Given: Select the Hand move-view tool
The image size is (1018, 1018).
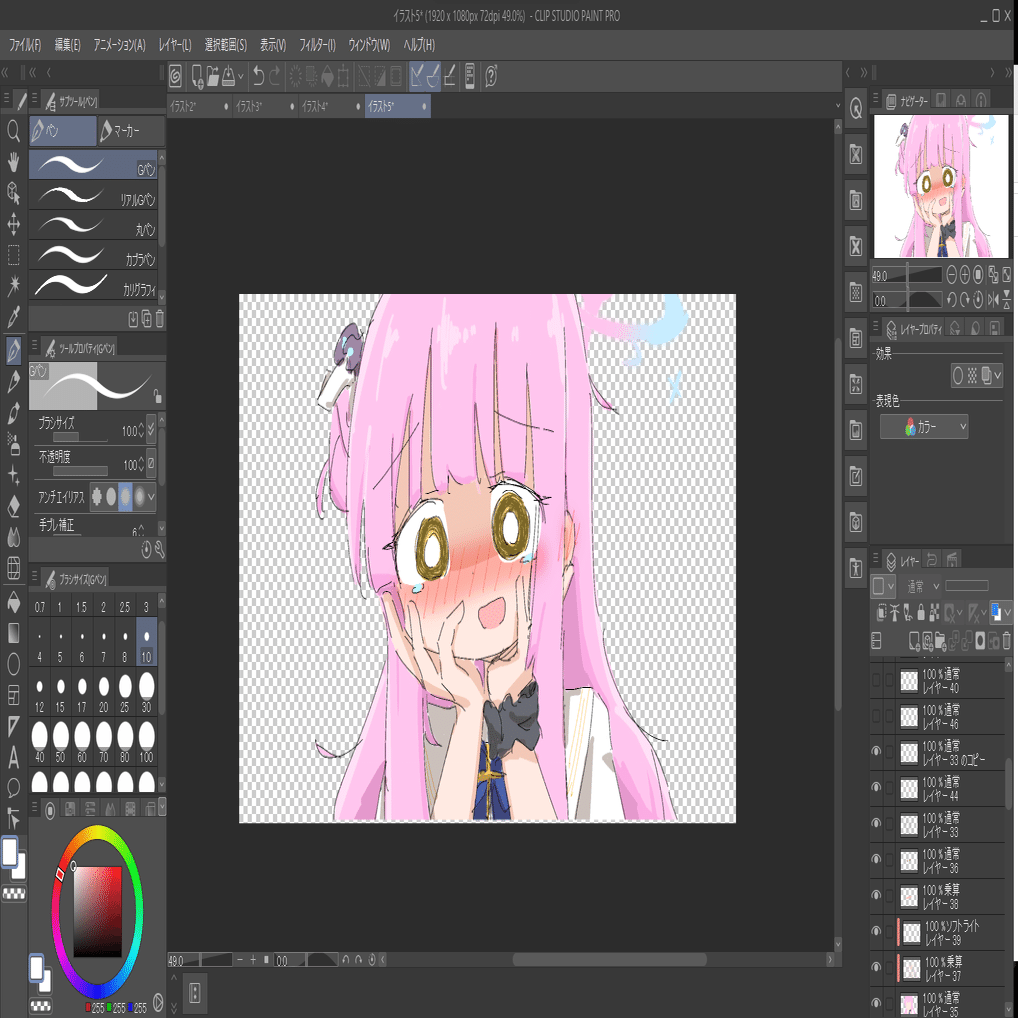Looking at the screenshot, I should (x=13, y=162).
